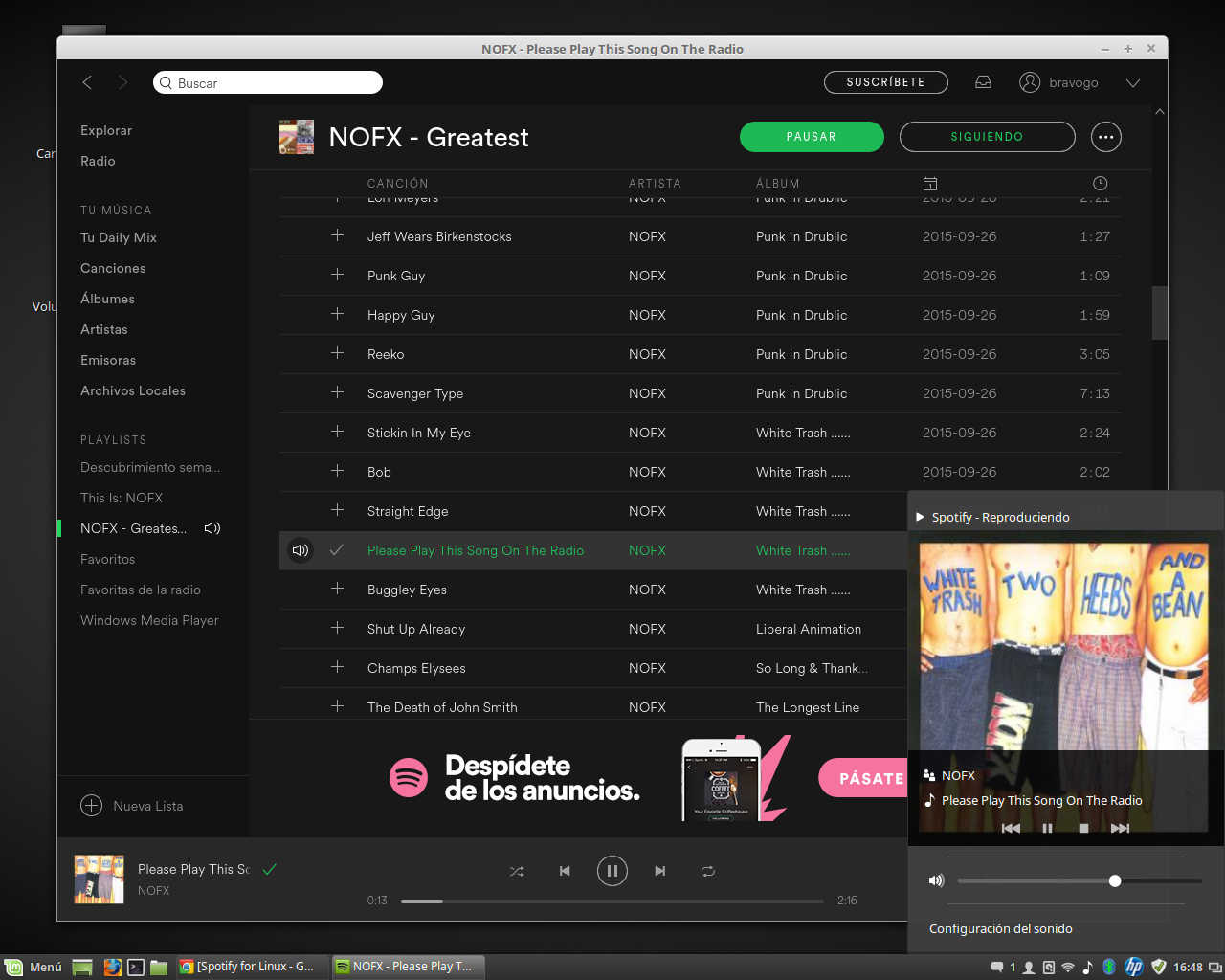Open the Descubrimiento semanal playlist
The height and width of the screenshot is (980, 1225).
tap(150, 467)
